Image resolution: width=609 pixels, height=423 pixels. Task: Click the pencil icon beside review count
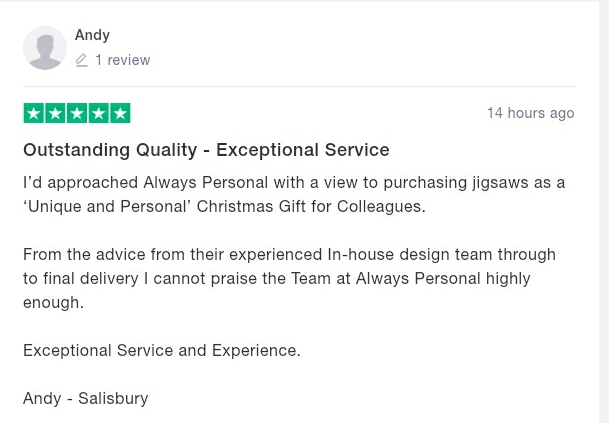click(x=82, y=60)
